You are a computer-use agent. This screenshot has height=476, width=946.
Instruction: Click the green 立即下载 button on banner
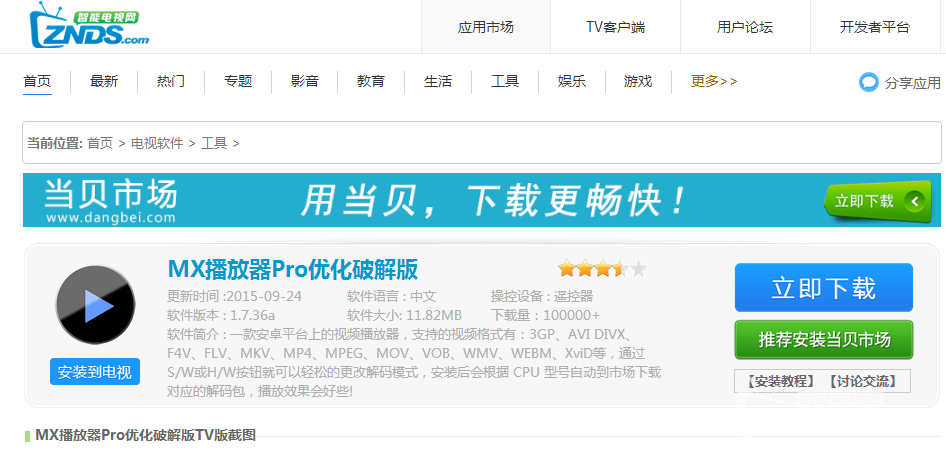click(x=878, y=202)
